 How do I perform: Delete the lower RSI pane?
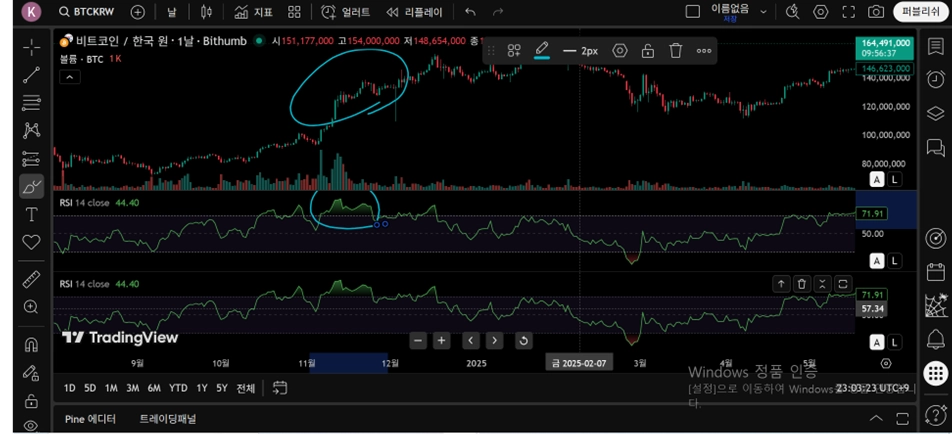(x=801, y=283)
